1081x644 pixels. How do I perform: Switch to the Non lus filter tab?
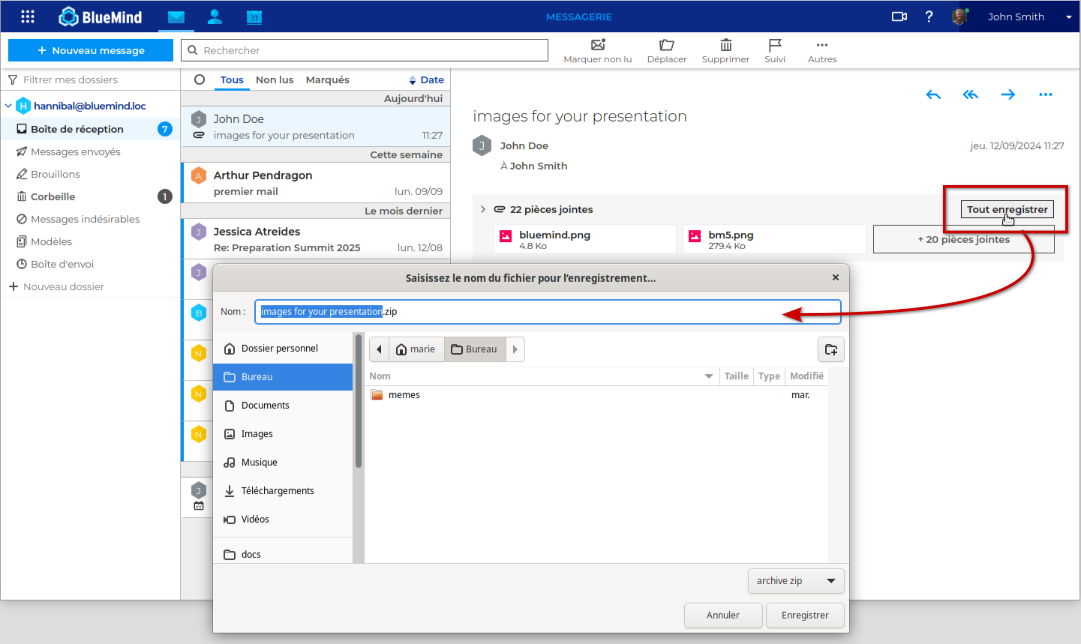click(x=274, y=80)
